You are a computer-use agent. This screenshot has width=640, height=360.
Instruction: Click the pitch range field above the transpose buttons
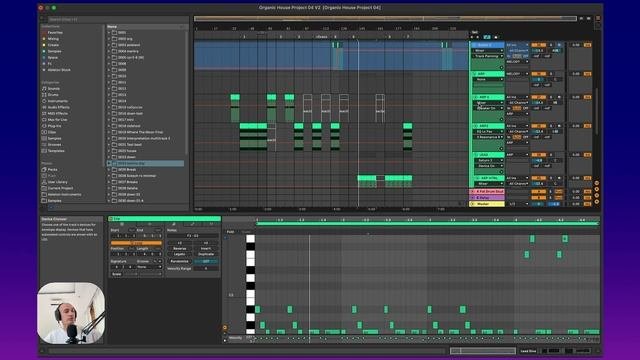click(193, 236)
